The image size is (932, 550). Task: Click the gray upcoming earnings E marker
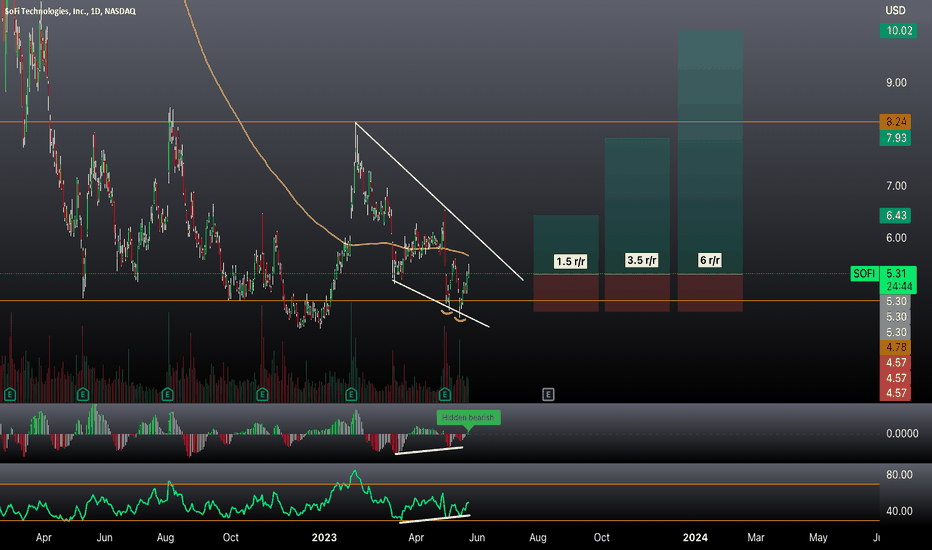[x=548, y=394]
